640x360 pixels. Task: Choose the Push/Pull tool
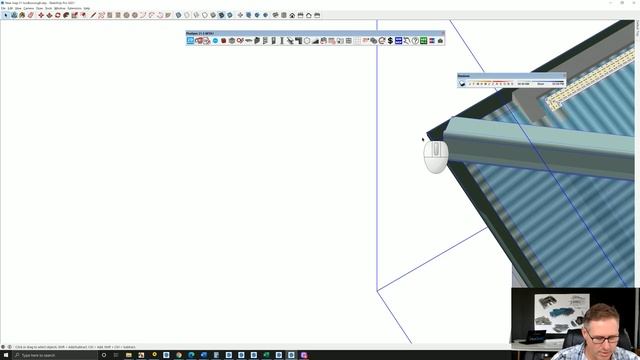[49, 15]
